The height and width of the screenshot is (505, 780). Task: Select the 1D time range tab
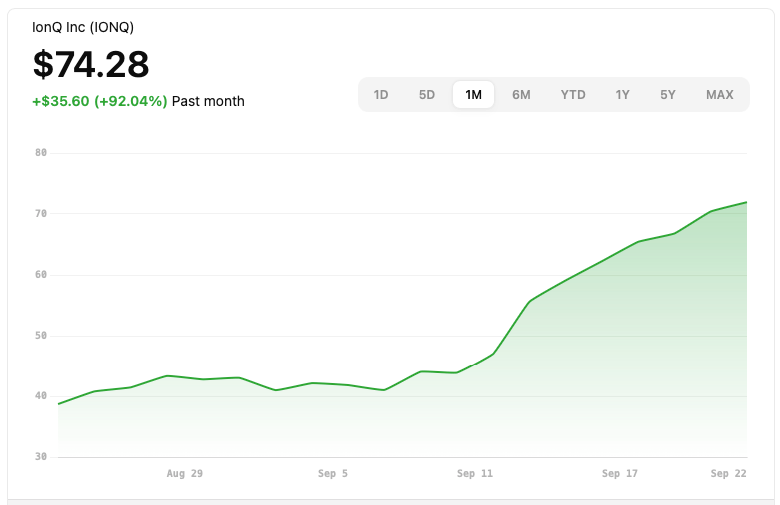[x=381, y=95]
